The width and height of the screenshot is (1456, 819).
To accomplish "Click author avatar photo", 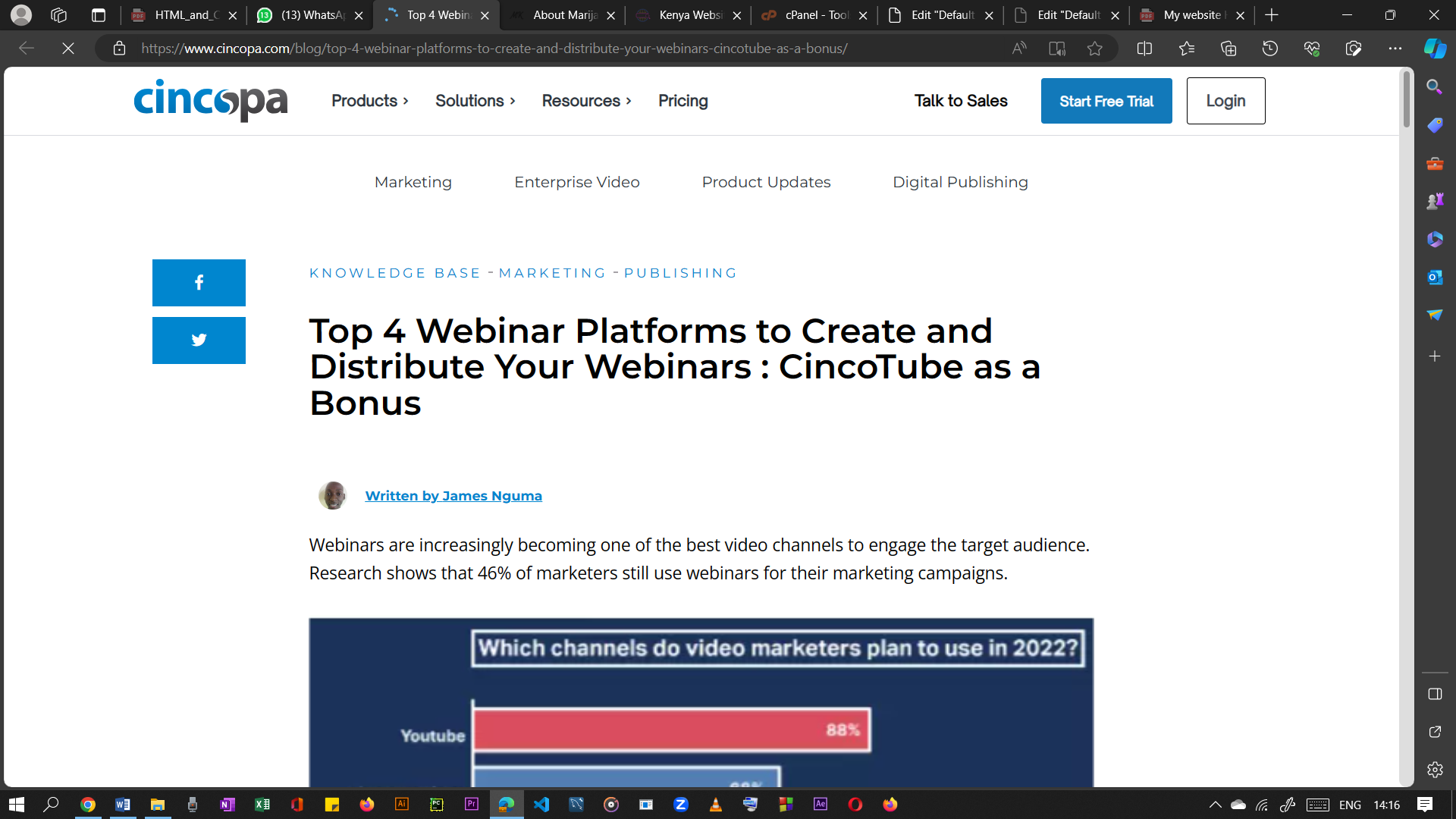I will 332,496.
